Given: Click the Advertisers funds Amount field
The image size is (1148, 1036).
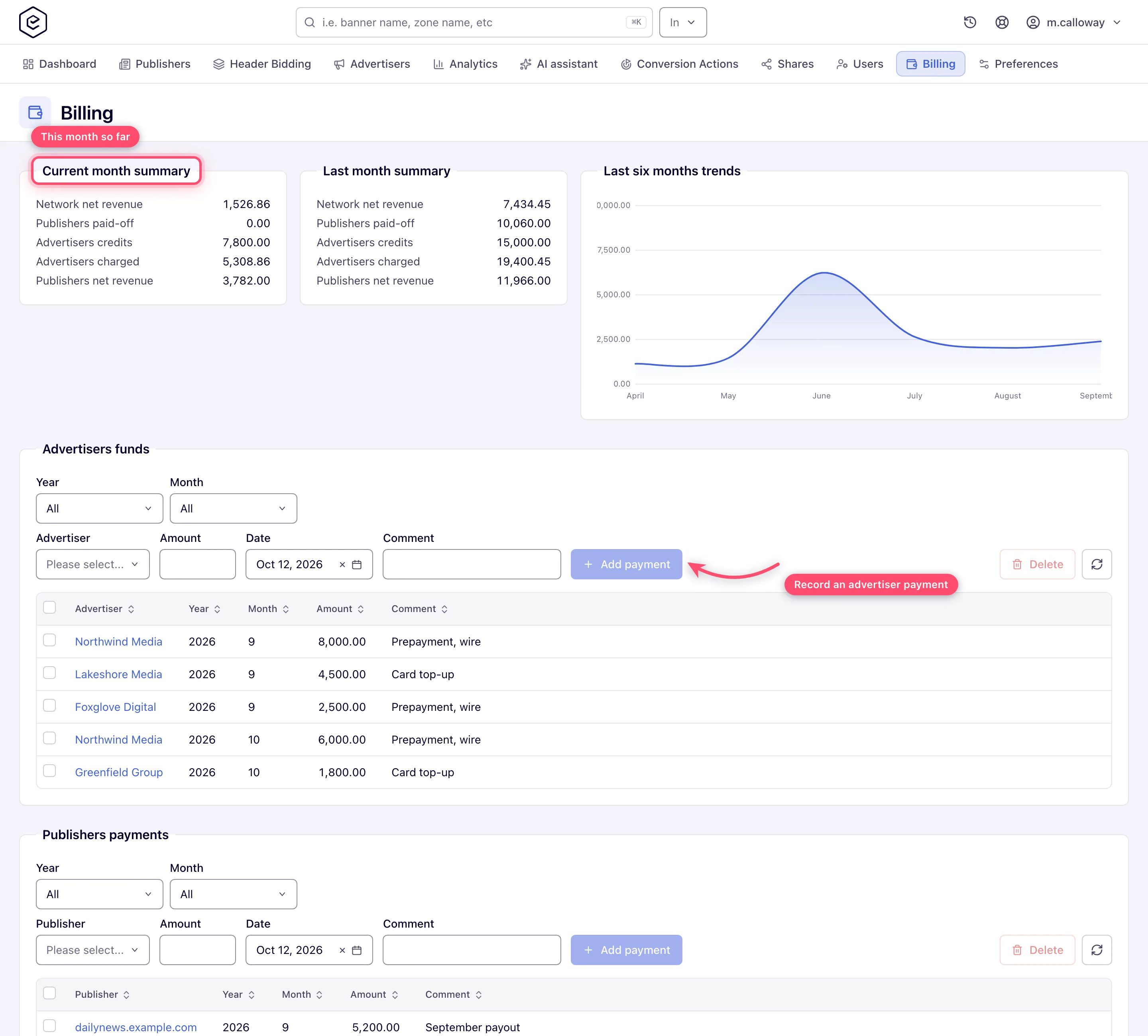Looking at the screenshot, I should click(198, 564).
